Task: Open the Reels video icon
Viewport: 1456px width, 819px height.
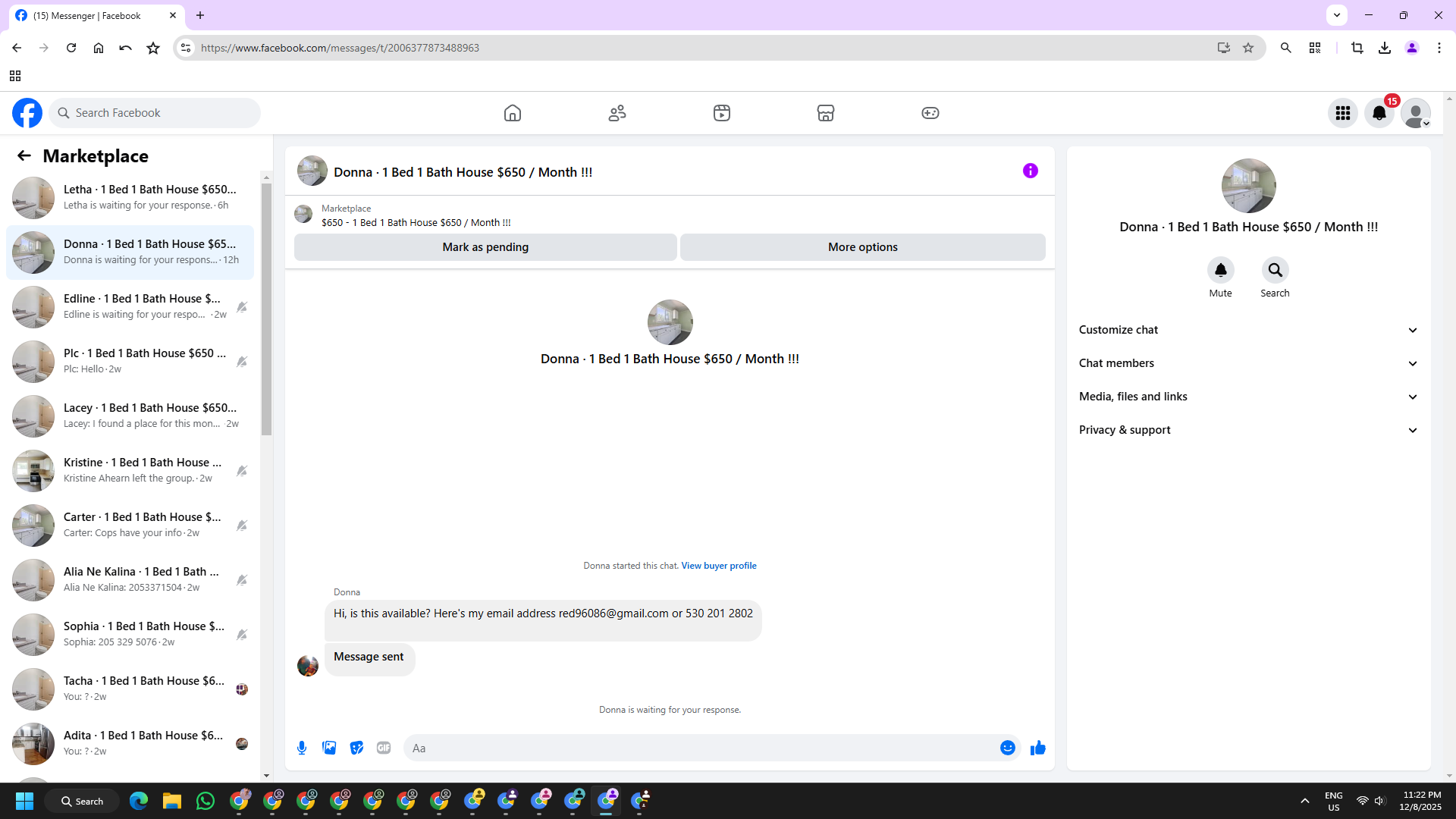Action: pyautogui.click(x=722, y=113)
